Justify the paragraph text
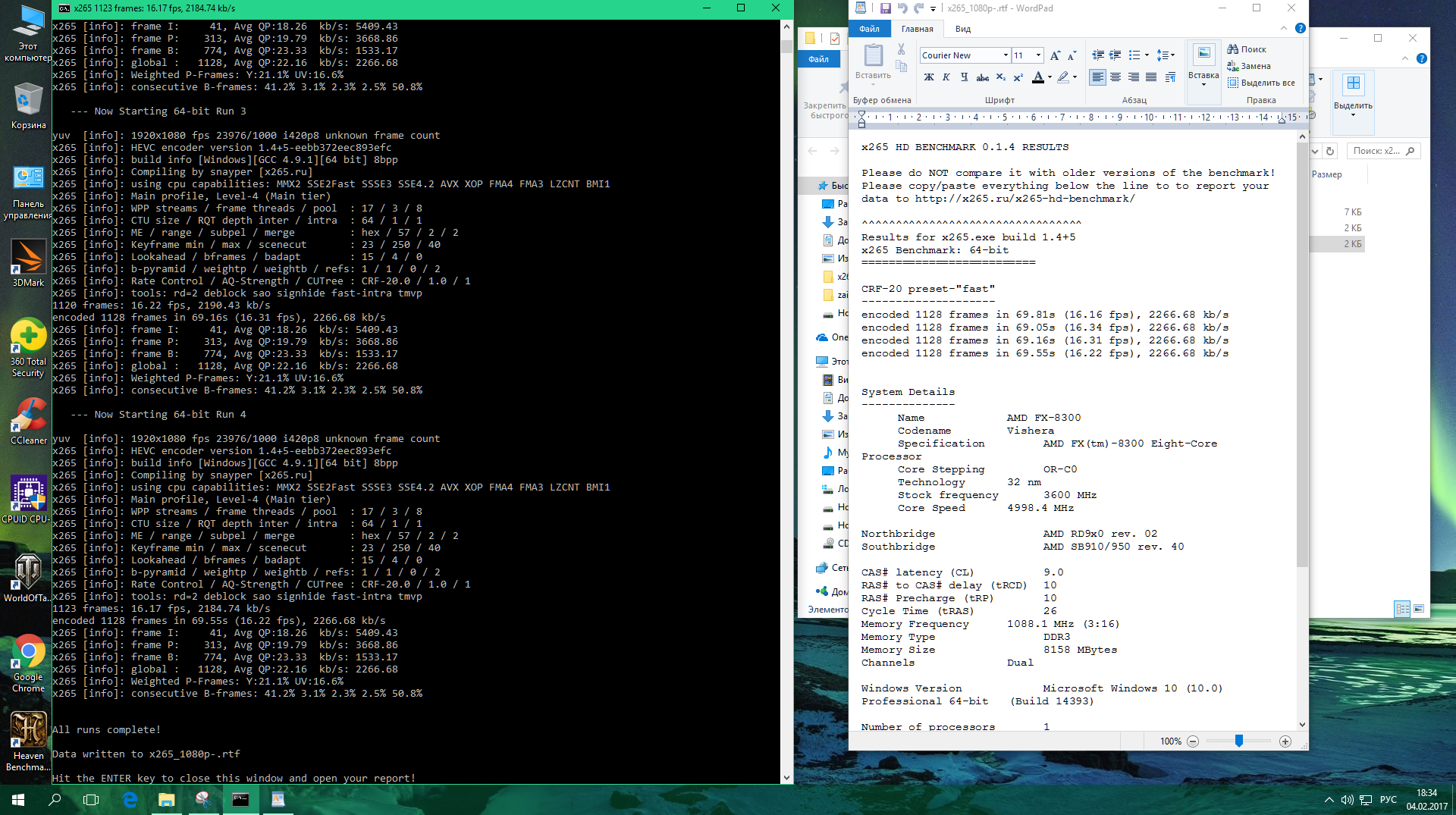Viewport: 1456px width, 815px height. [1151, 77]
